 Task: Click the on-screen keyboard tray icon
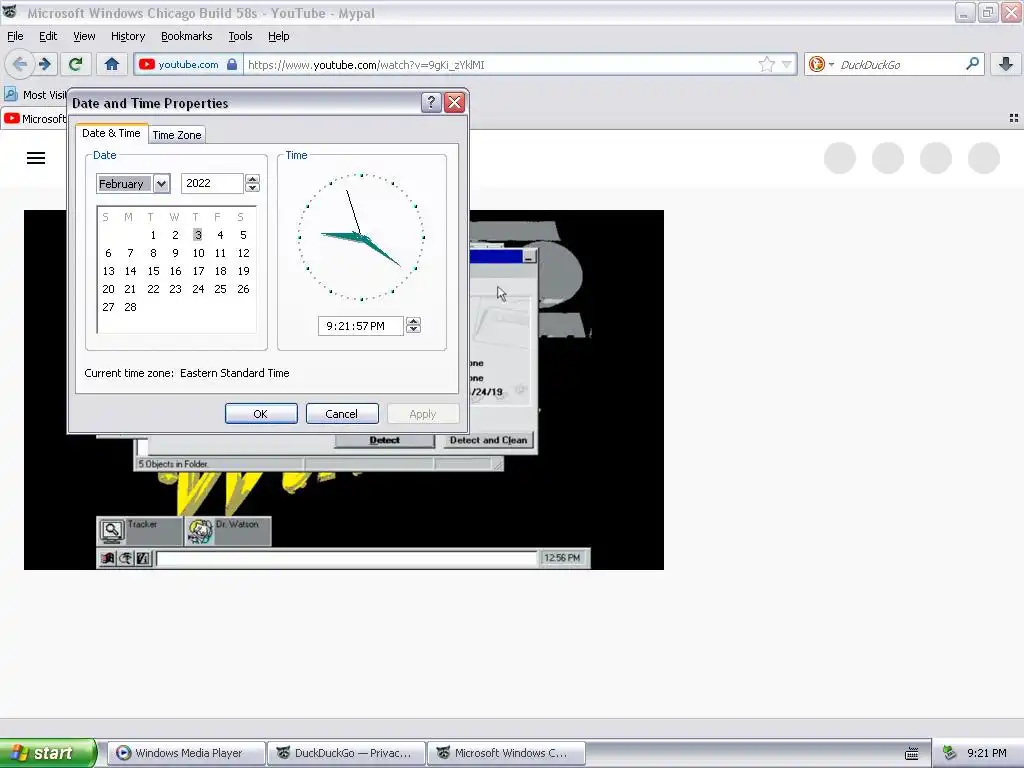tap(912, 754)
